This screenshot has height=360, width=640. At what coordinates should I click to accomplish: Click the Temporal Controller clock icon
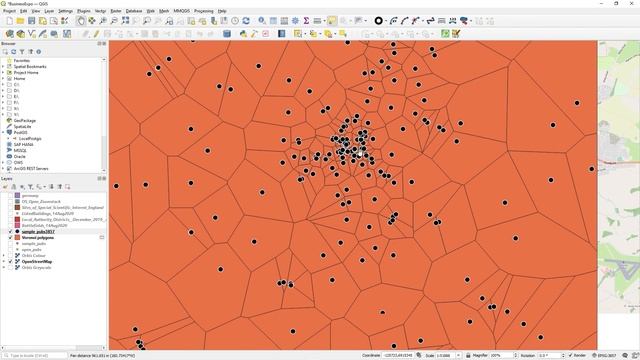pyautogui.click(x=235, y=21)
